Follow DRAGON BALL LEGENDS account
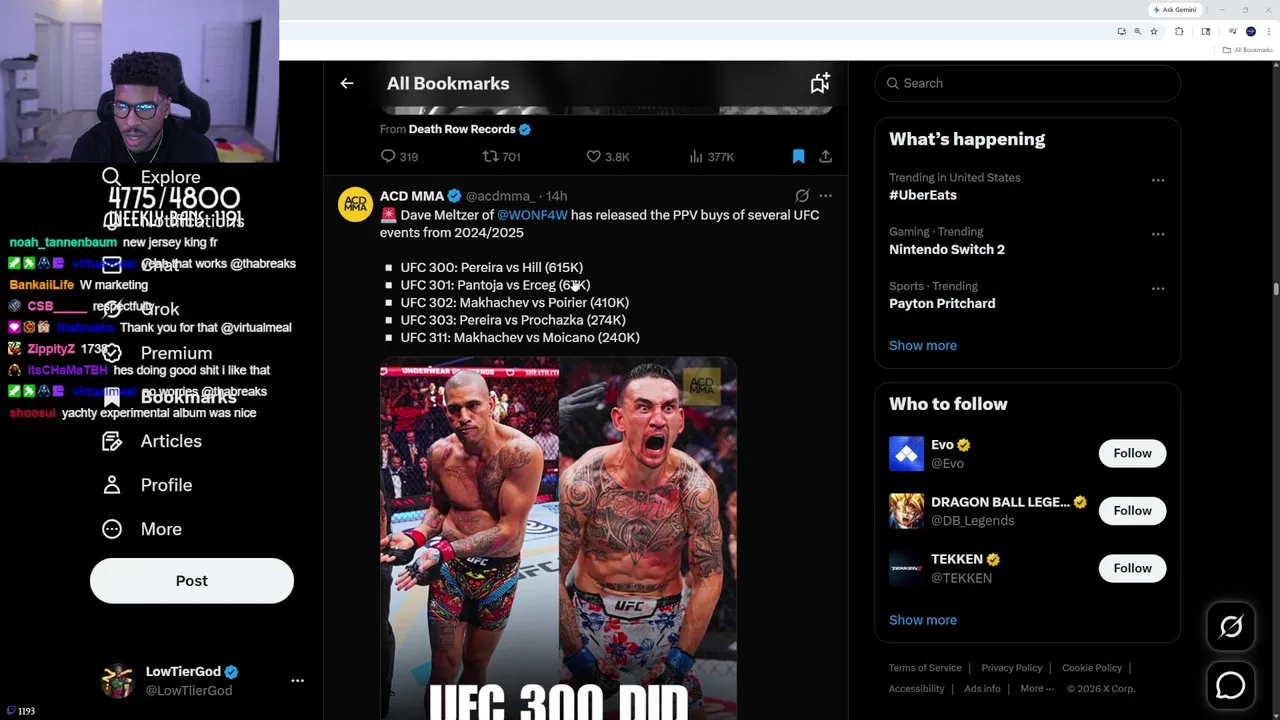Viewport: 1280px width, 720px height. tap(1133, 511)
